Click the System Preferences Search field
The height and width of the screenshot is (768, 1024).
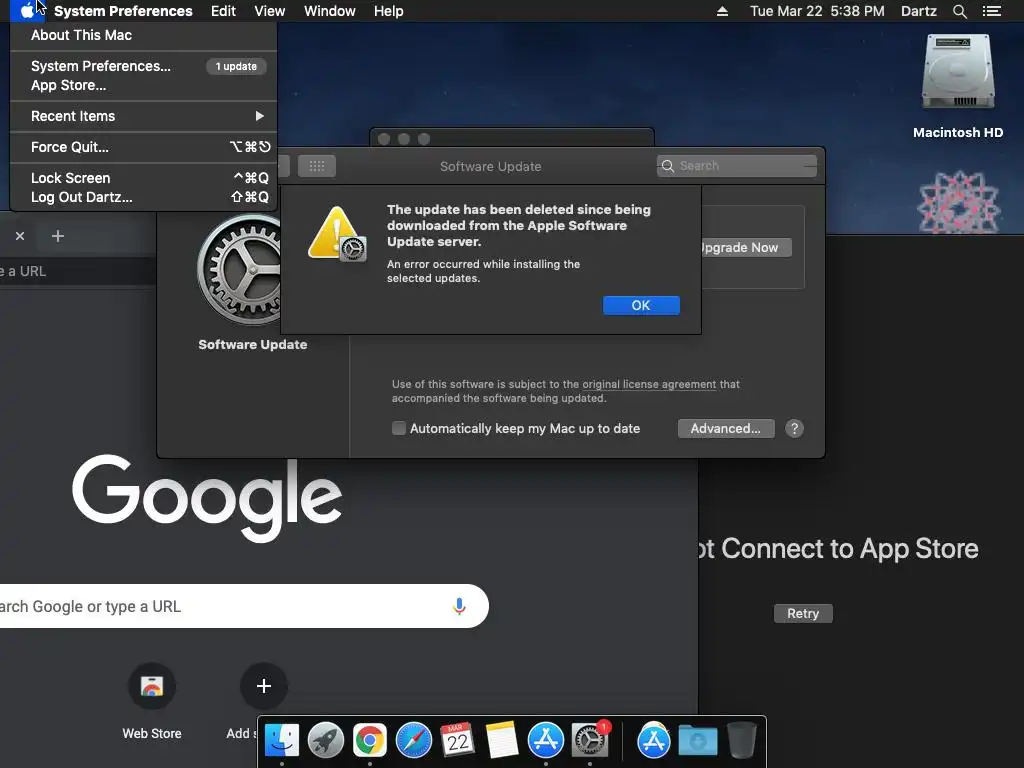tap(737, 166)
